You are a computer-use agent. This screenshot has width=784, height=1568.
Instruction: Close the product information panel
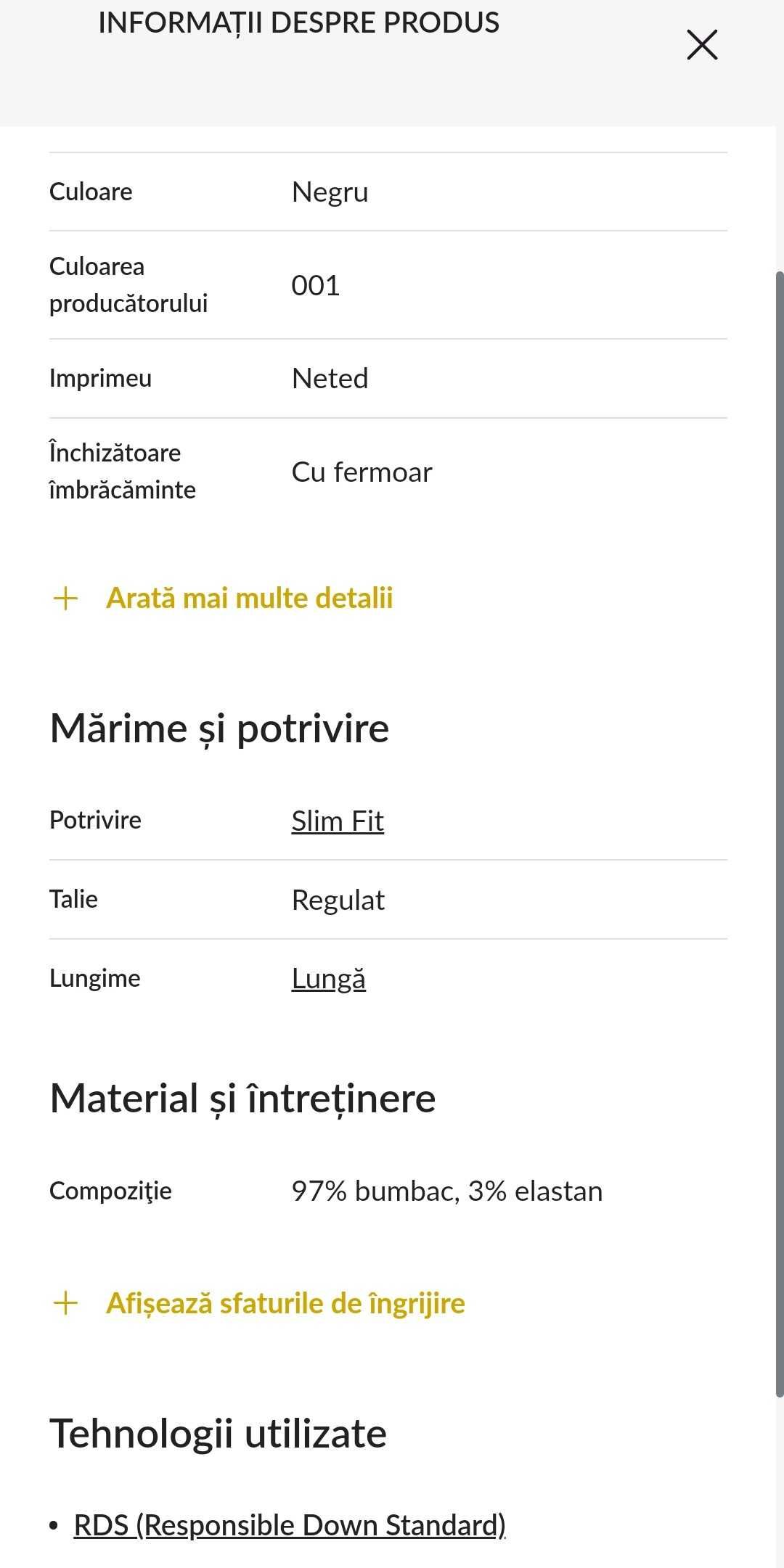[702, 45]
